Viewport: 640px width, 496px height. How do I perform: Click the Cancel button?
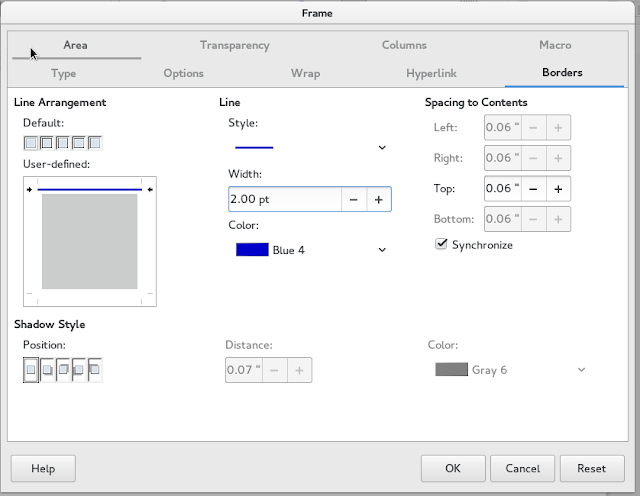tap(522, 468)
